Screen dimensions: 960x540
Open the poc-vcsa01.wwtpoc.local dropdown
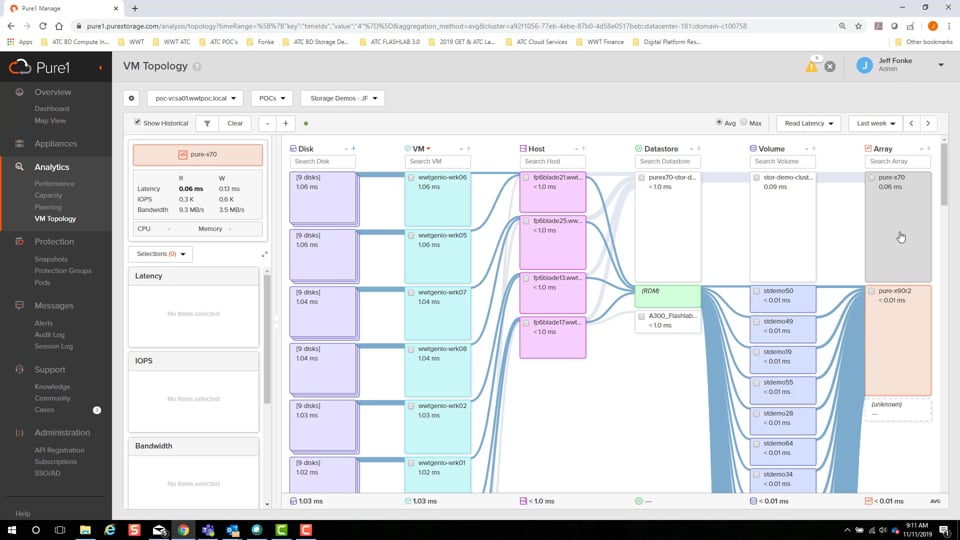coord(195,98)
